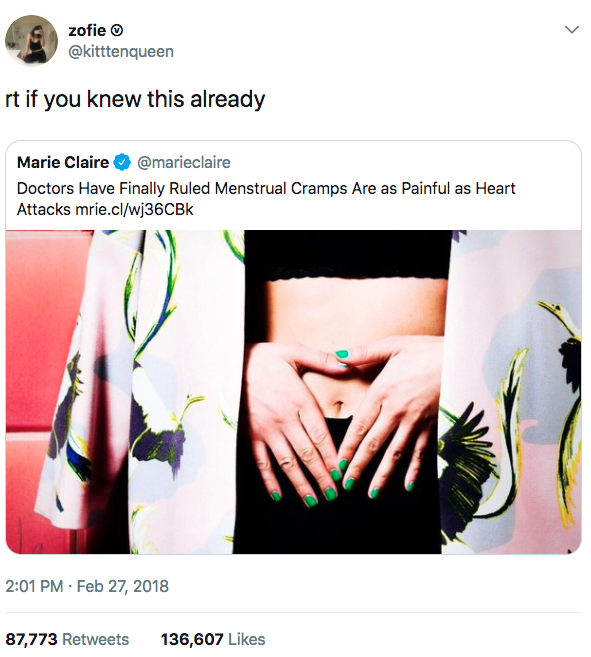Click the circled badge next to zofie
Viewport: 591px width, 657px height.
[117, 31]
